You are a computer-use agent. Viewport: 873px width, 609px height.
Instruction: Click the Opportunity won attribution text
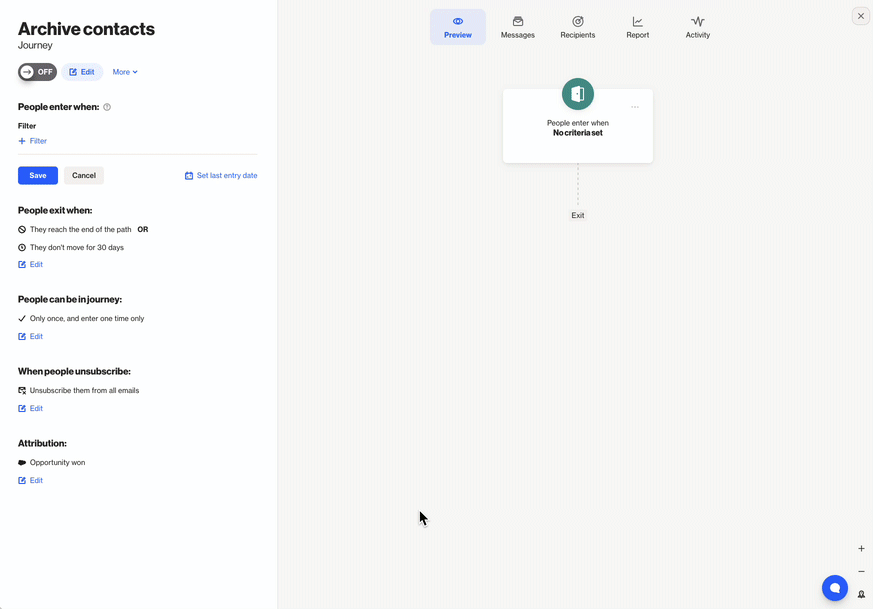tap(57, 463)
